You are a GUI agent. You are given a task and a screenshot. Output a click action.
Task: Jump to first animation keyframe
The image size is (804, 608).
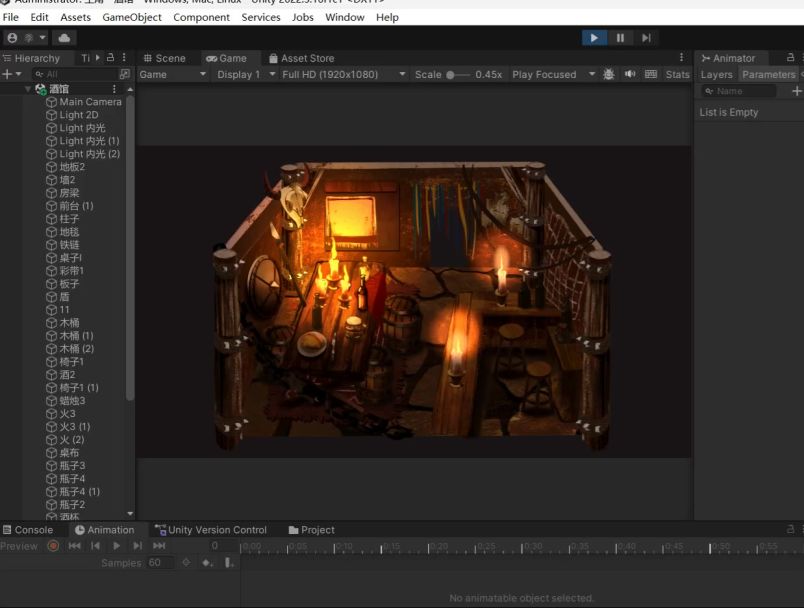tap(74, 546)
